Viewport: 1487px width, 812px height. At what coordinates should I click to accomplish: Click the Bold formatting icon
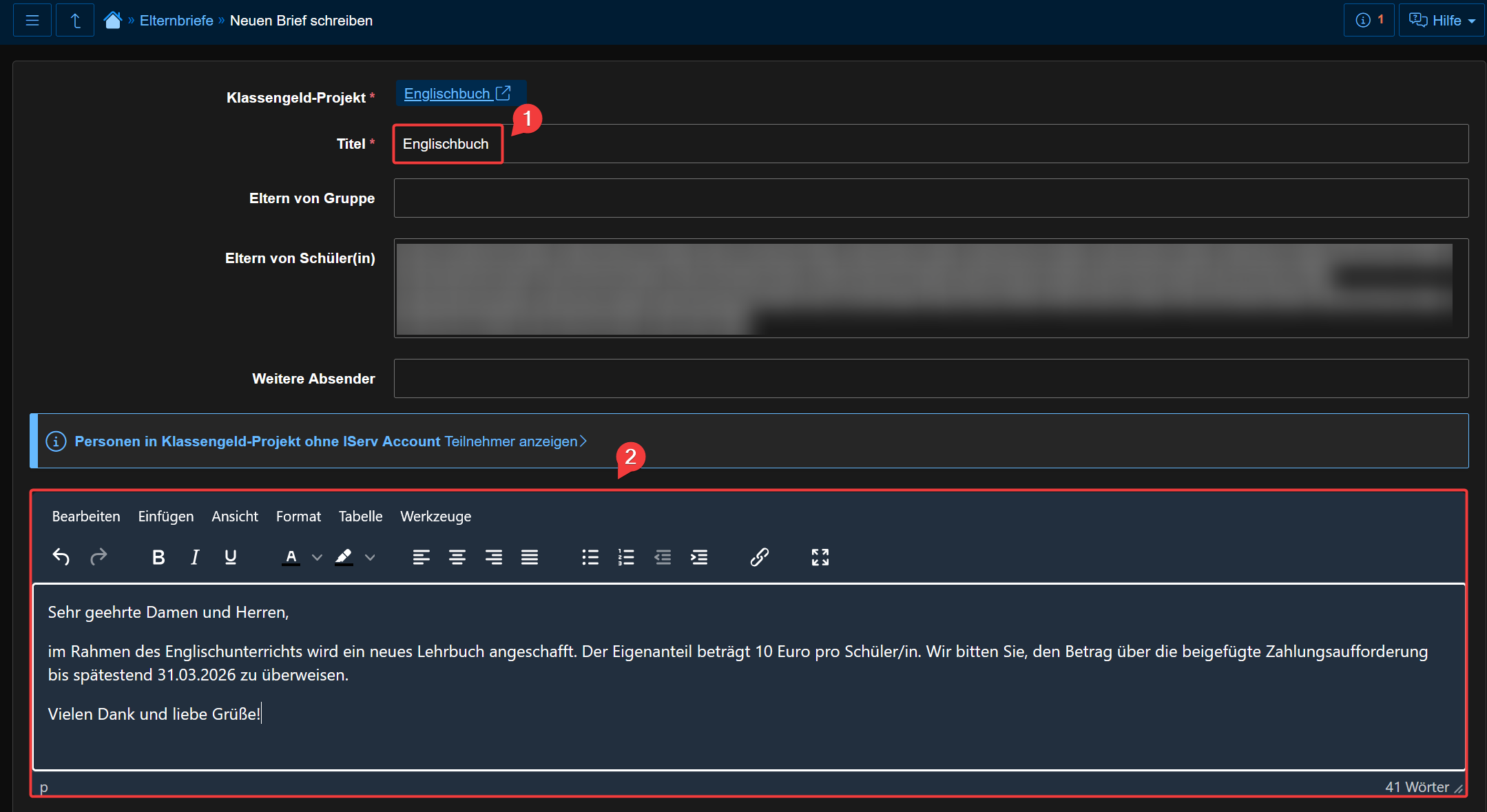pos(158,557)
